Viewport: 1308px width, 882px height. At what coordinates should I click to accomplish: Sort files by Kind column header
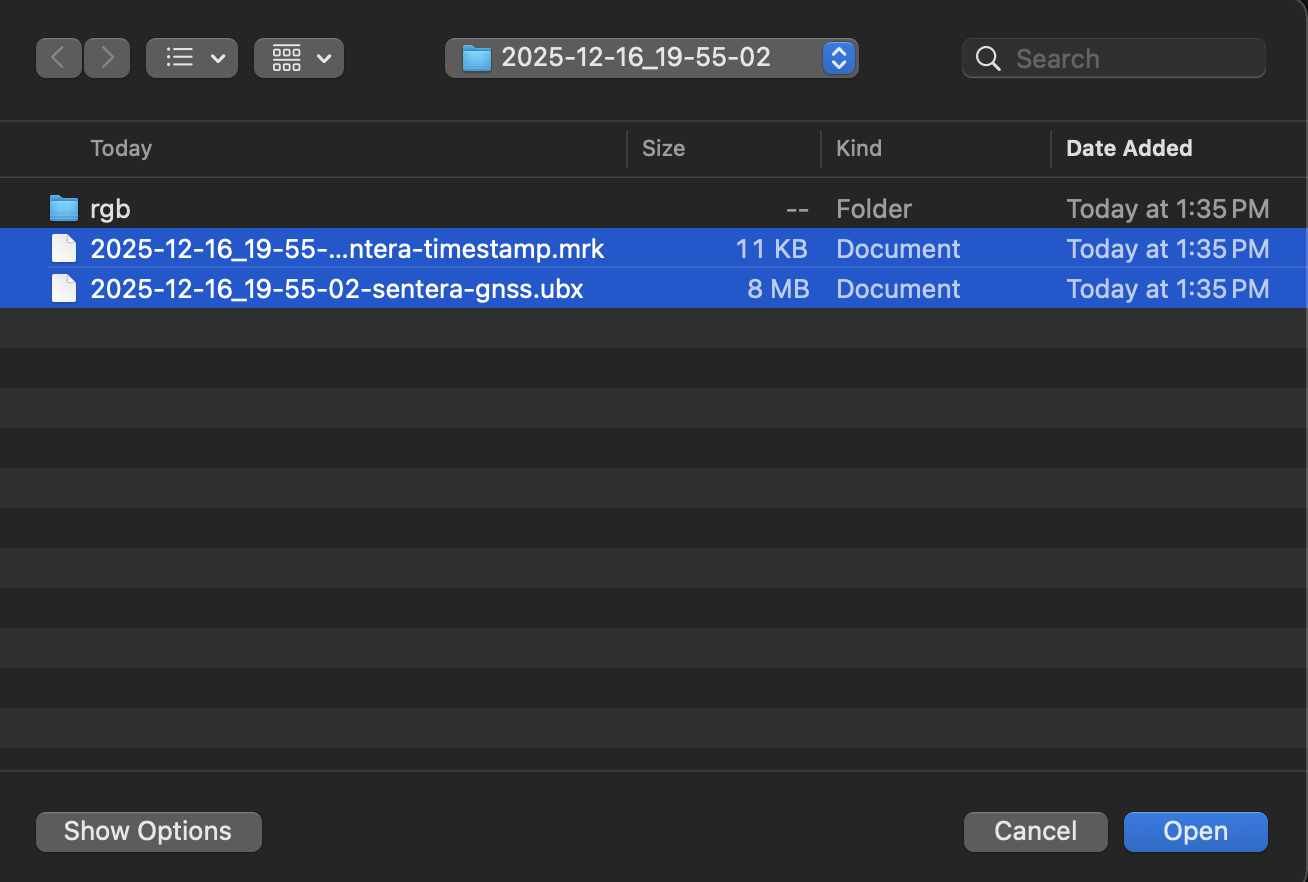(859, 148)
